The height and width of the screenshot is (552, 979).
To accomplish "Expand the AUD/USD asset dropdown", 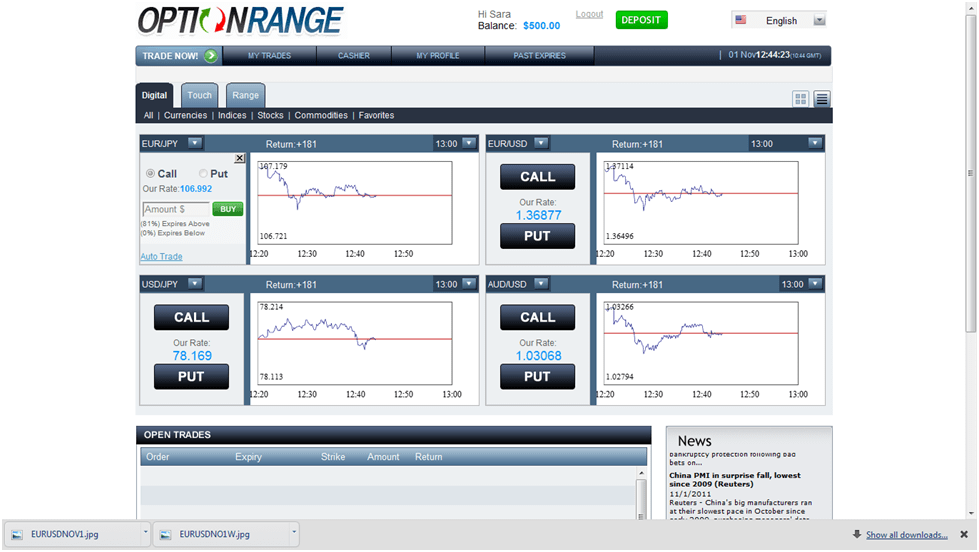I will tap(541, 283).
